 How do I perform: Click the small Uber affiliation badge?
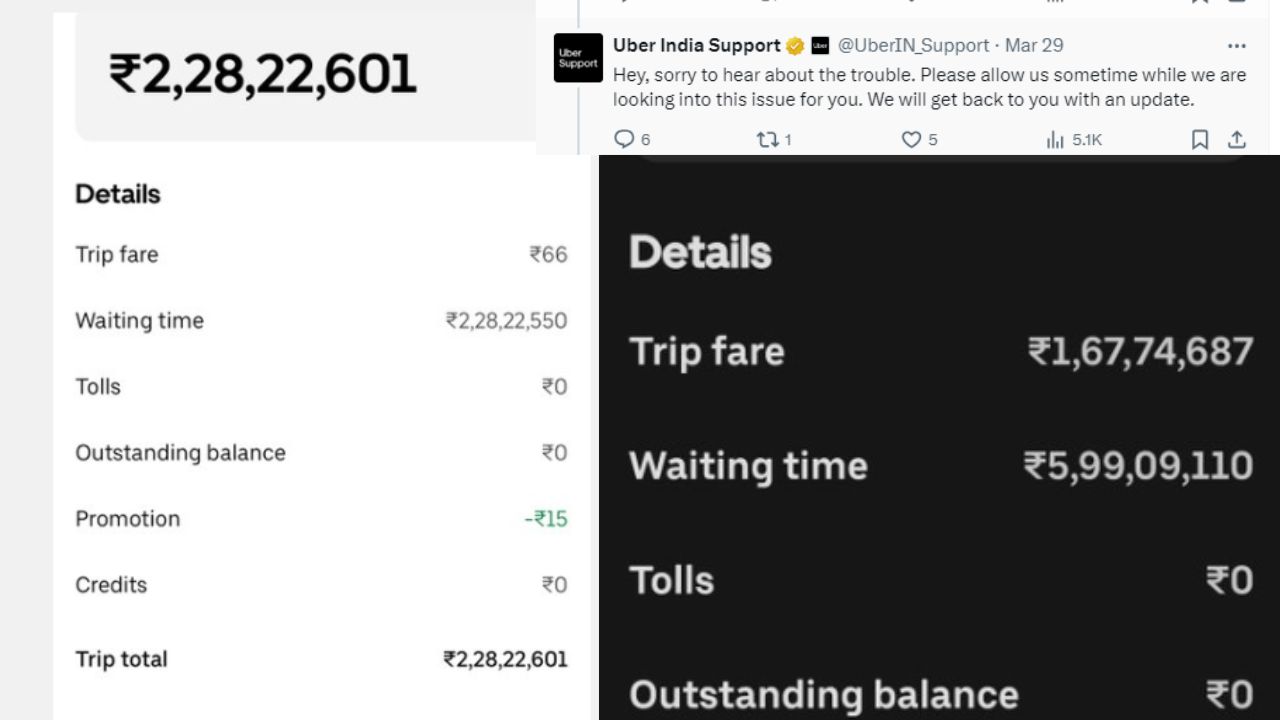[x=820, y=46]
